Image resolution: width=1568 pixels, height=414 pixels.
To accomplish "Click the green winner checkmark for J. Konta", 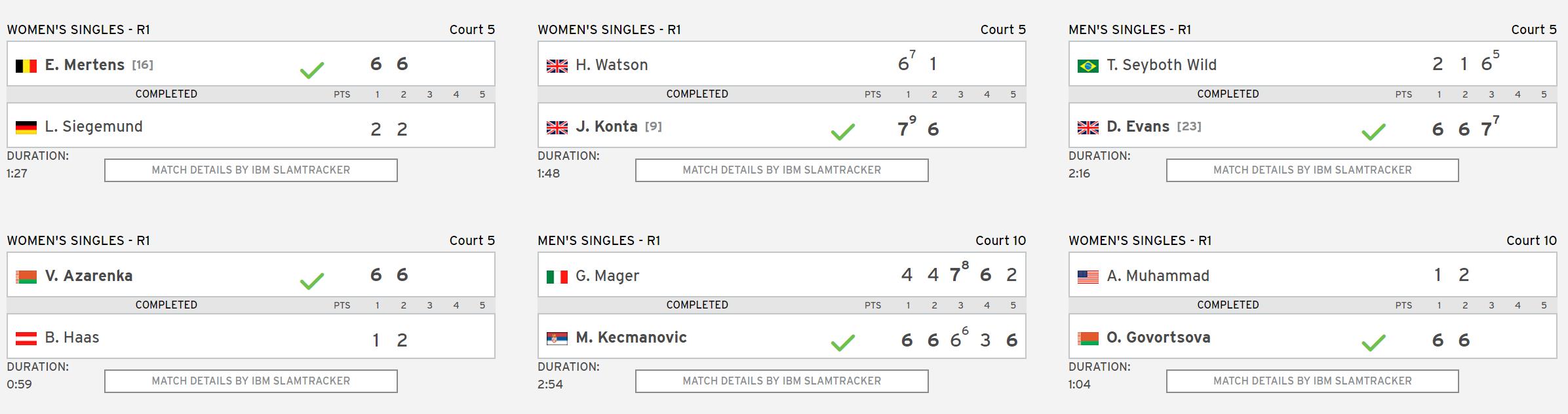I will (842, 132).
